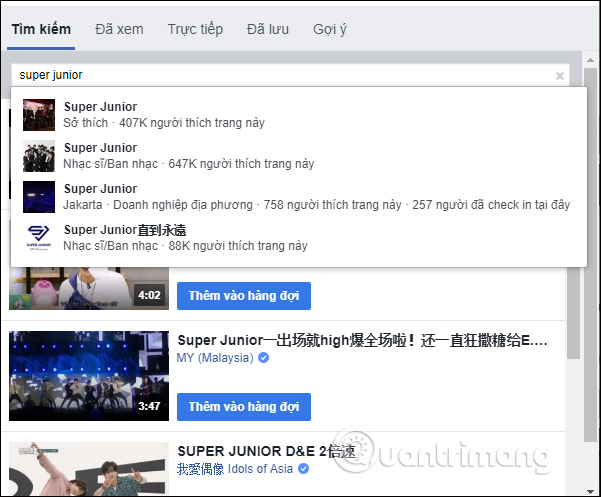Visit the MY (Malaysia) page link
Viewport: 601px width, 497px height.
tap(215, 358)
